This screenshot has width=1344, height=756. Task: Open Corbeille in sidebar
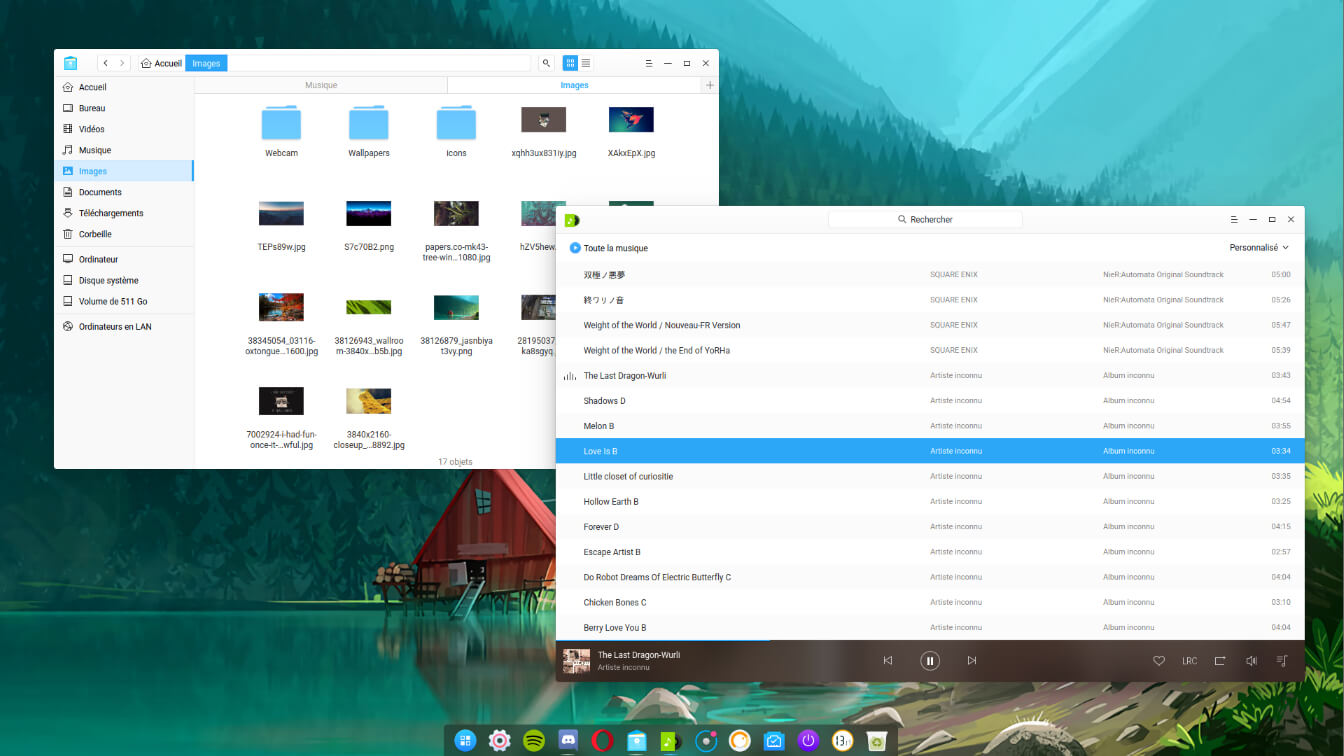(124, 234)
